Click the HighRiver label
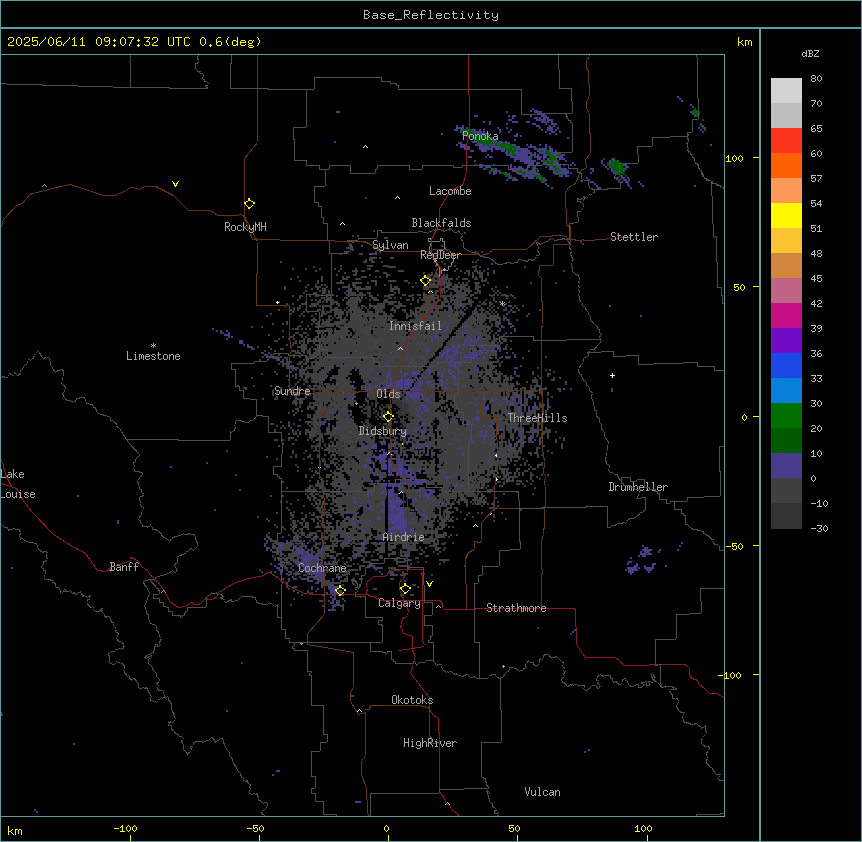Image resolution: width=862 pixels, height=842 pixels. [430, 743]
